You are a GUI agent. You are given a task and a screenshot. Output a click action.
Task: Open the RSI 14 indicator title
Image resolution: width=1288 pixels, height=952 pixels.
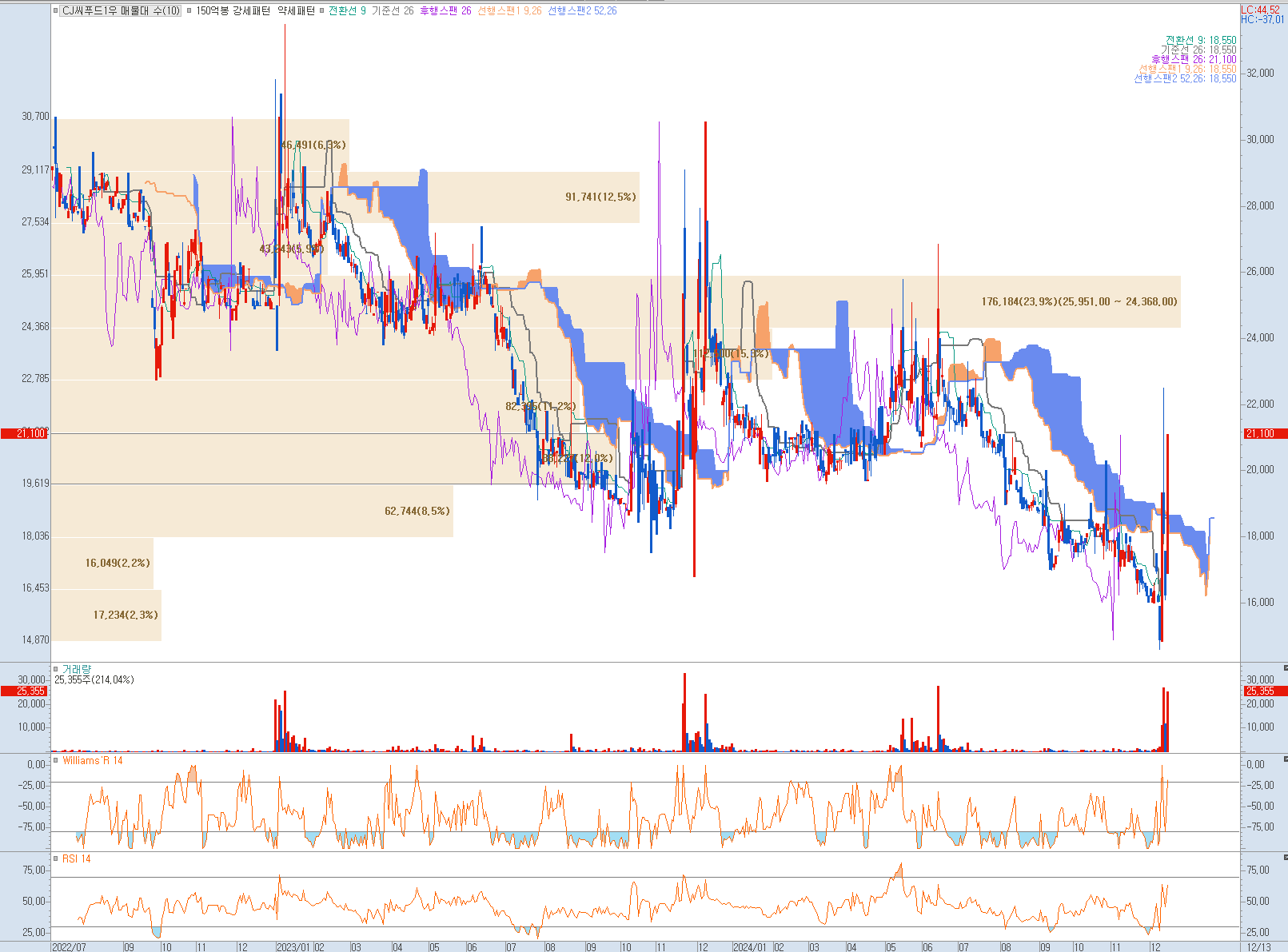pos(77,858)
